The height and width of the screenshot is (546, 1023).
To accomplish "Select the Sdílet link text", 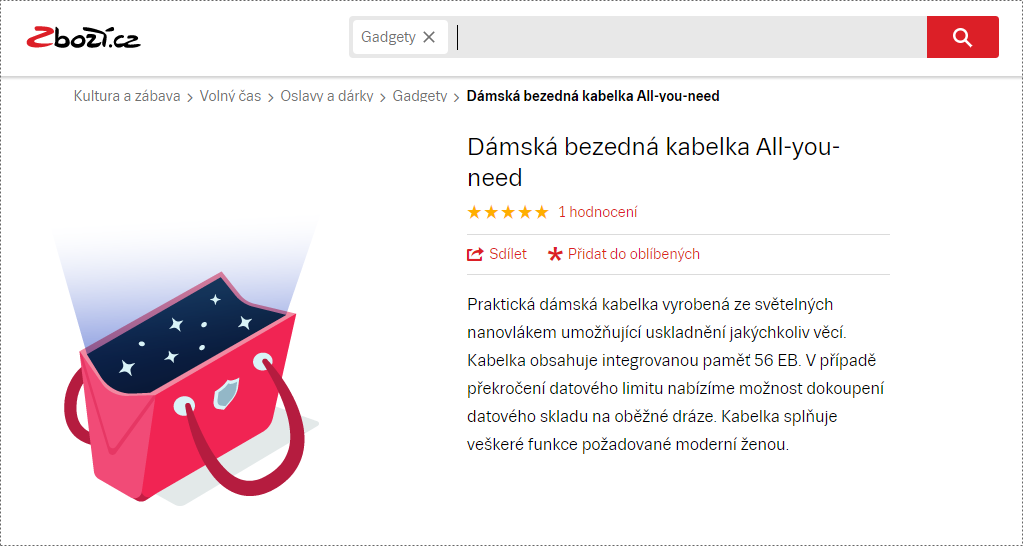I will click(x=508, y=254).
